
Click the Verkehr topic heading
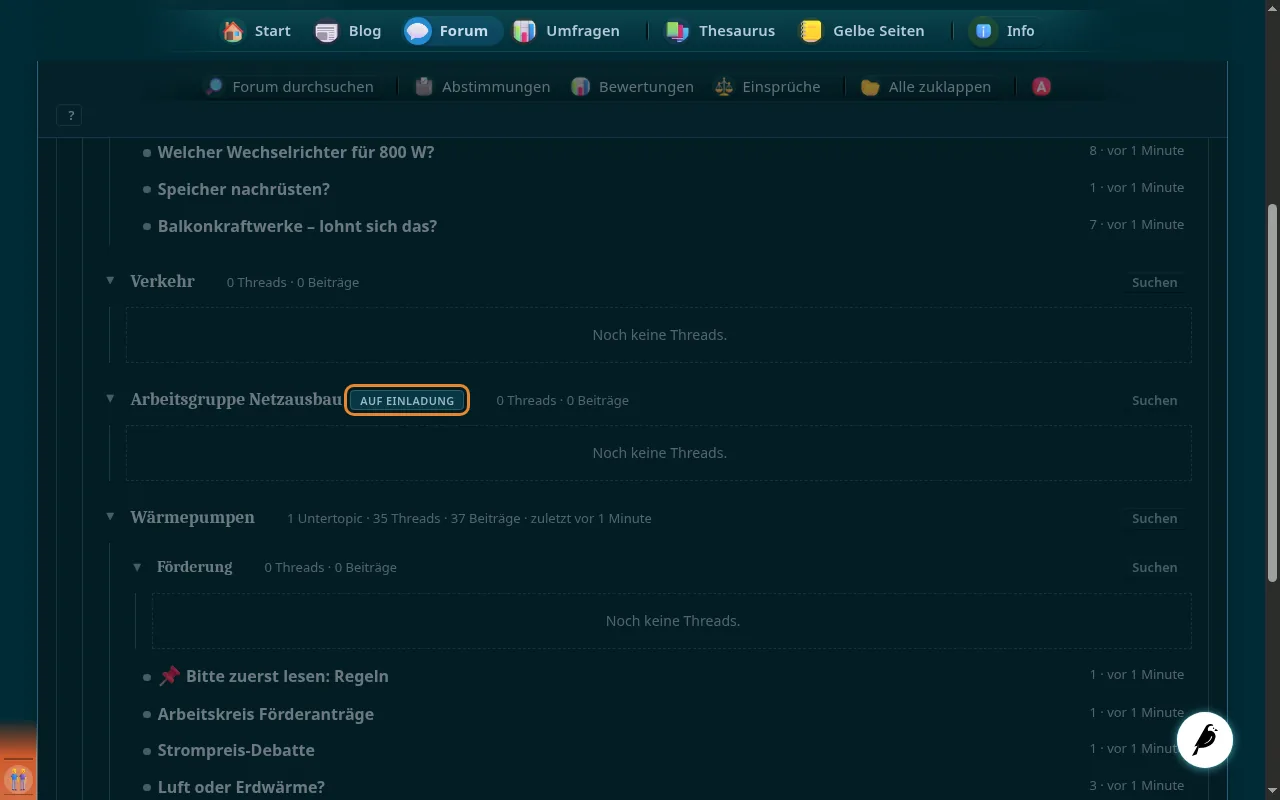coord(162,281)
